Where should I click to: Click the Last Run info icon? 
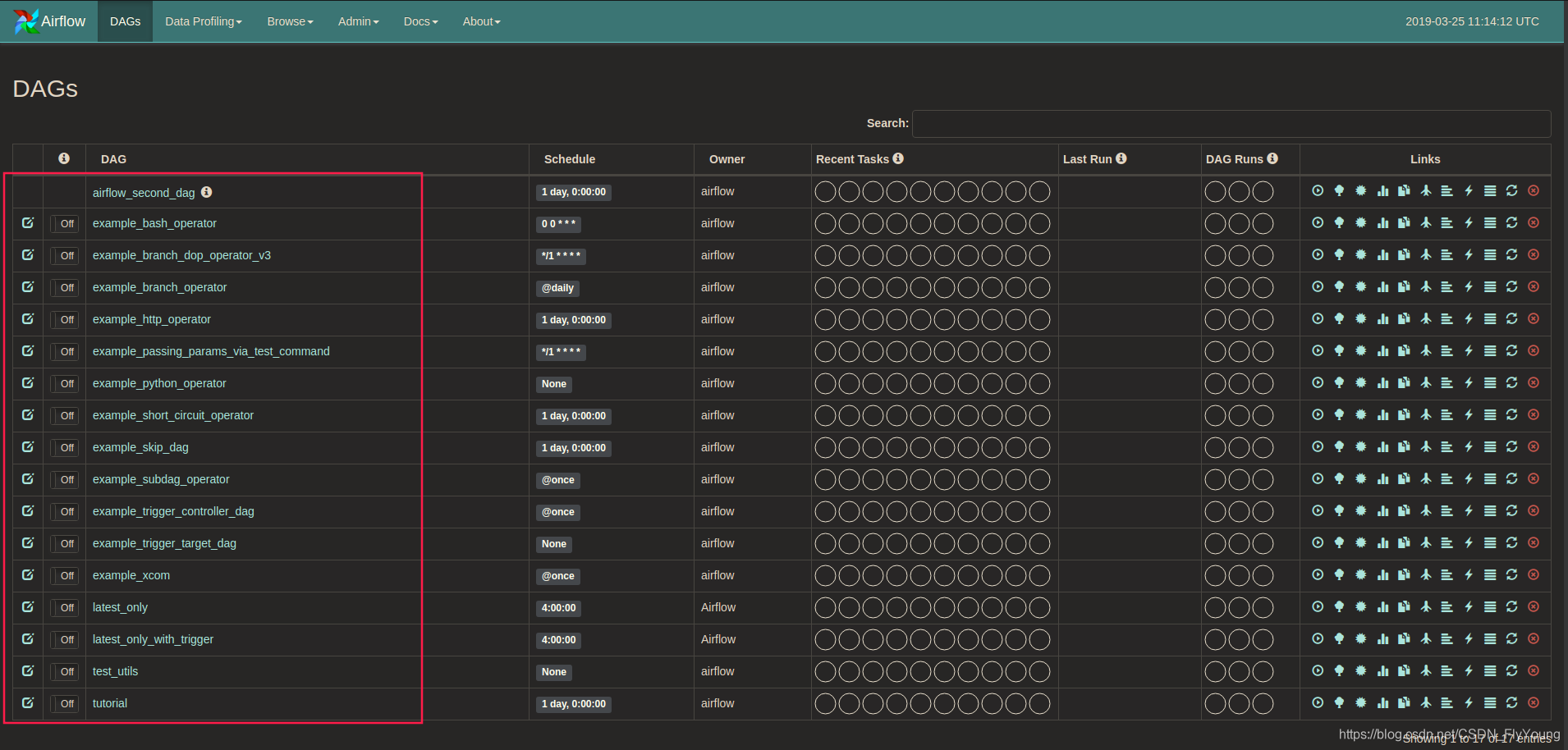pos(1121,158)
